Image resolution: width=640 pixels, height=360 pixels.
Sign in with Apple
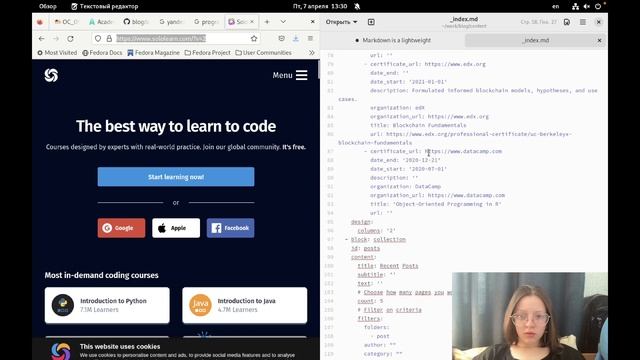(176, 228)
